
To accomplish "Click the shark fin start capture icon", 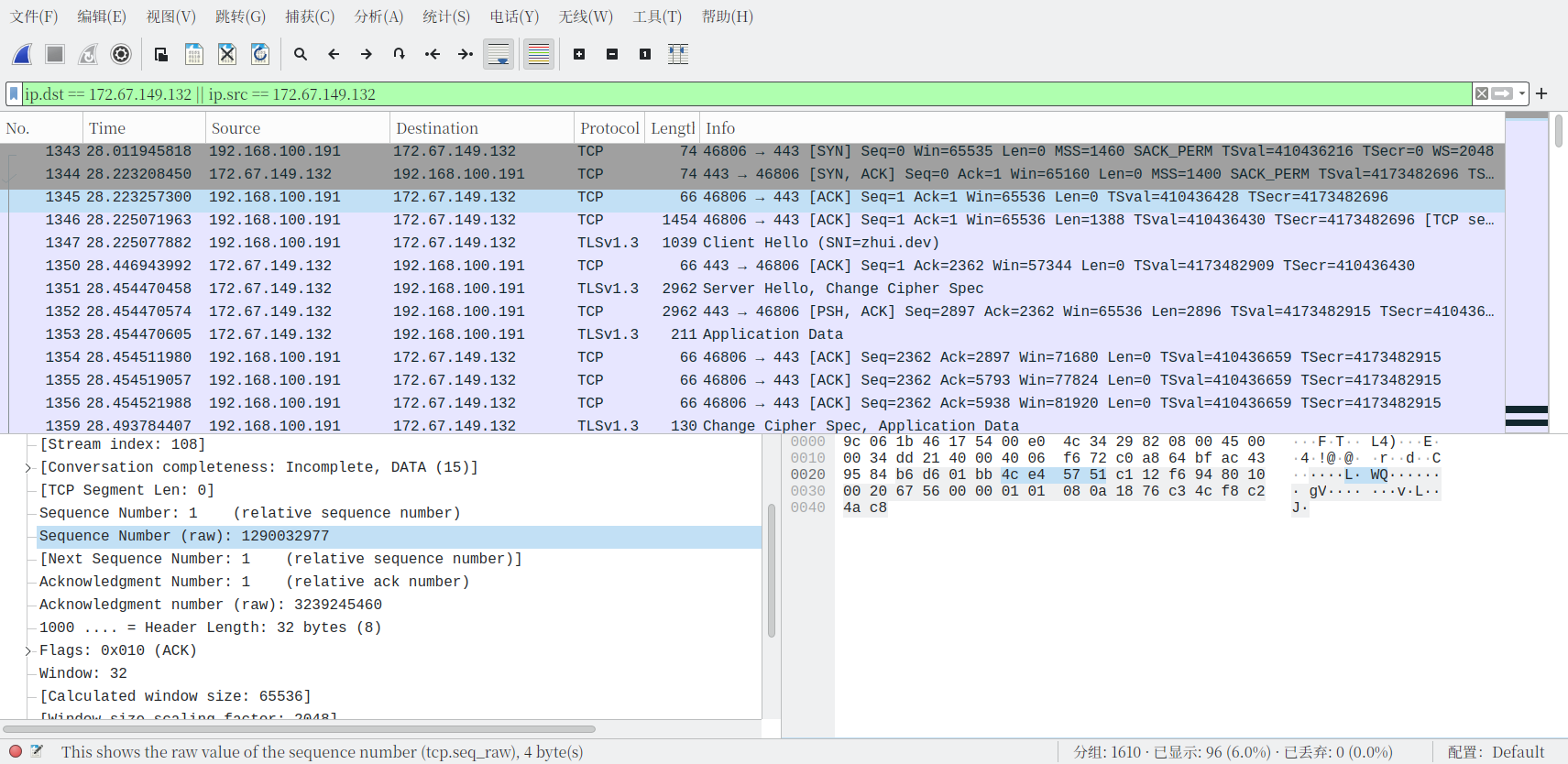I will point(23,54).
